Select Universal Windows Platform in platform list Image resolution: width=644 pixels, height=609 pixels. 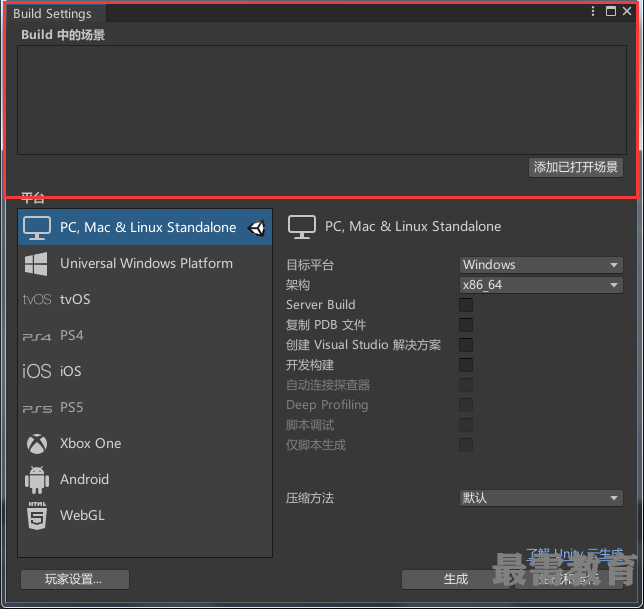[x=145, y=264]
